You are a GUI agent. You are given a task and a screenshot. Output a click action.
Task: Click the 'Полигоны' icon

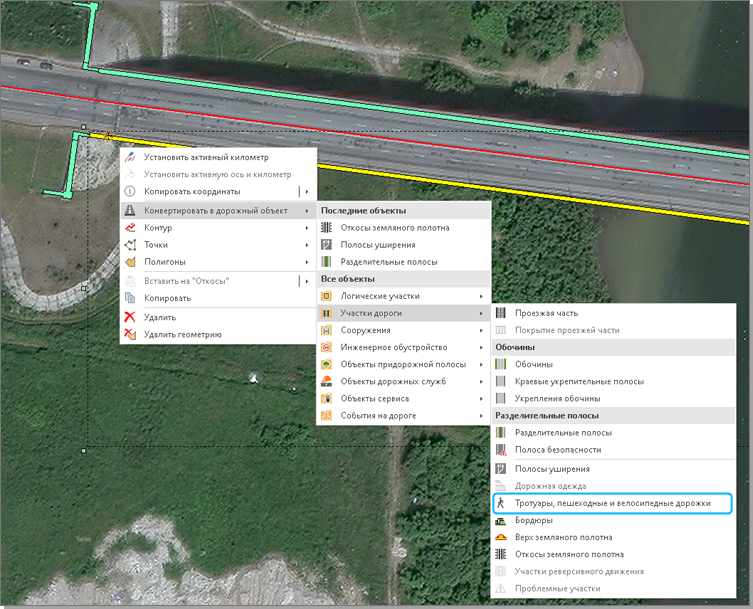click(130, 262)
